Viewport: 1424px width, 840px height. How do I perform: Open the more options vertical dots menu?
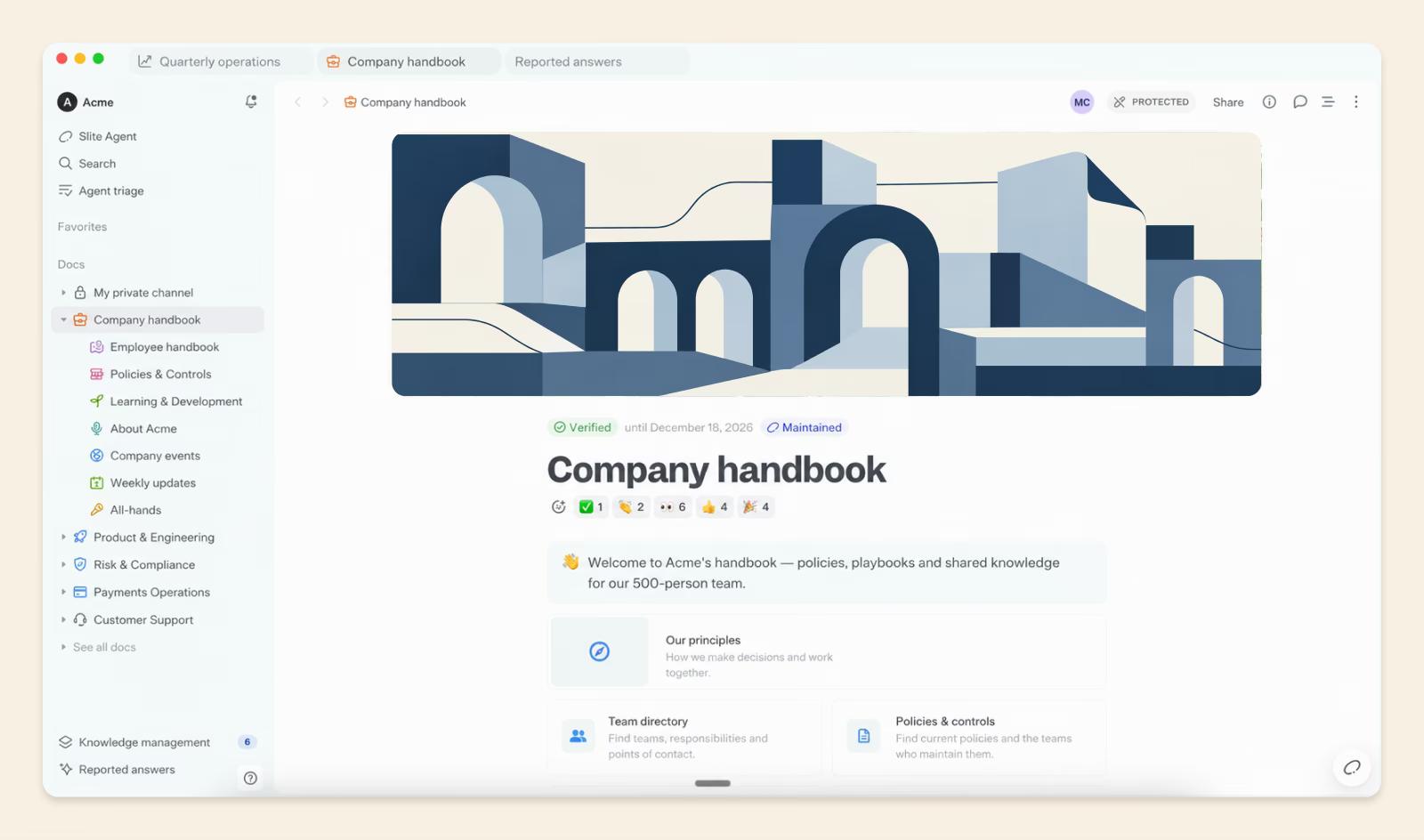tap(1356, 102)
